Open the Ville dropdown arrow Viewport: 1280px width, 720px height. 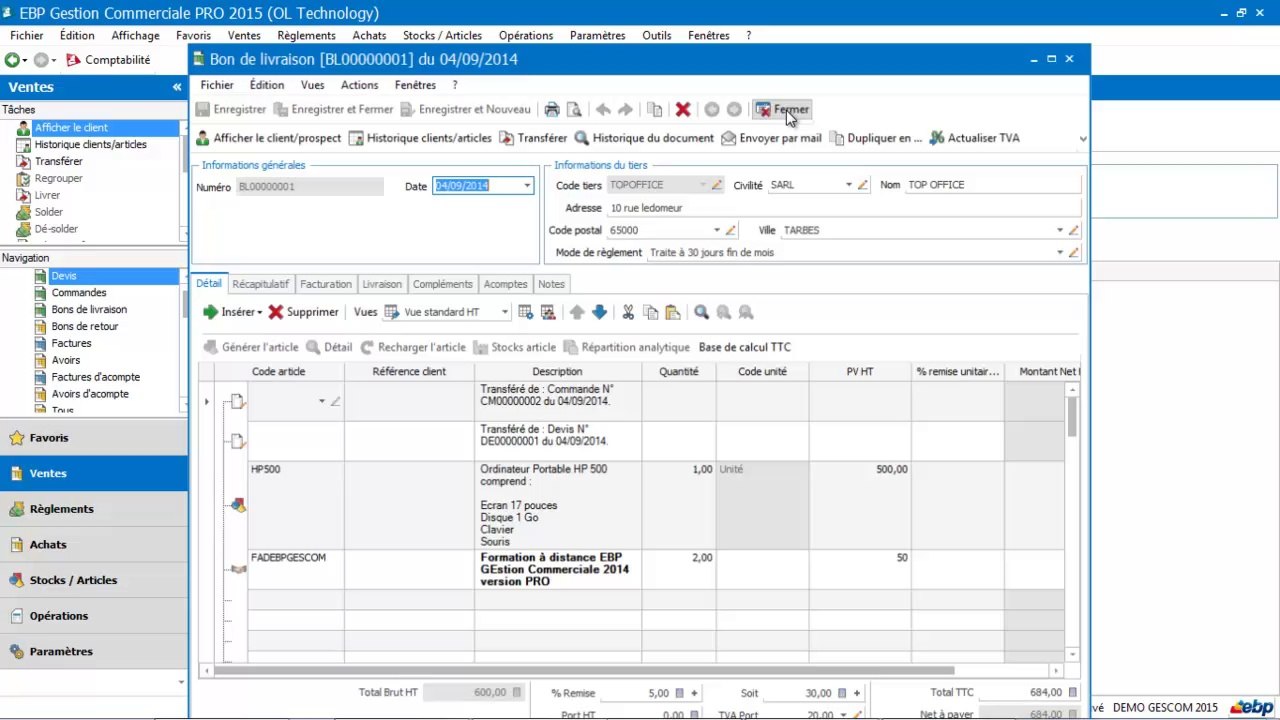(x=1060, y=230)
